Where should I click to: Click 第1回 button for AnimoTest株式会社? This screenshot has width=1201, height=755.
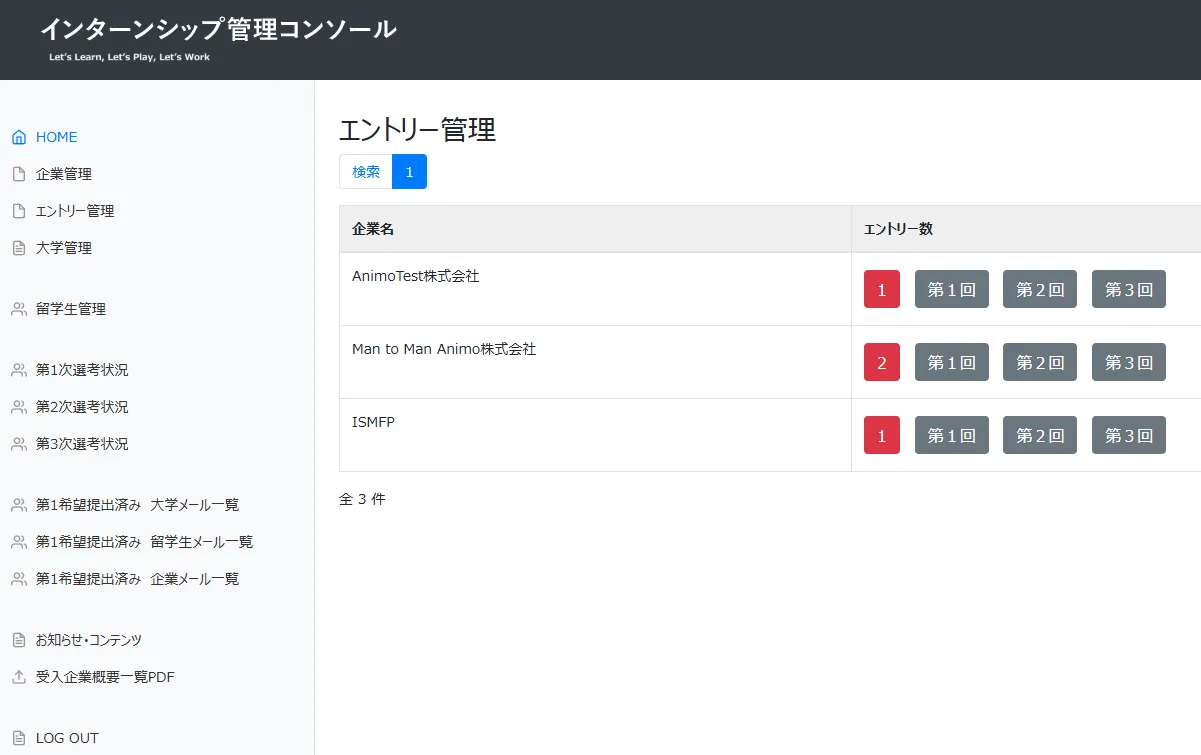[951, 290]
